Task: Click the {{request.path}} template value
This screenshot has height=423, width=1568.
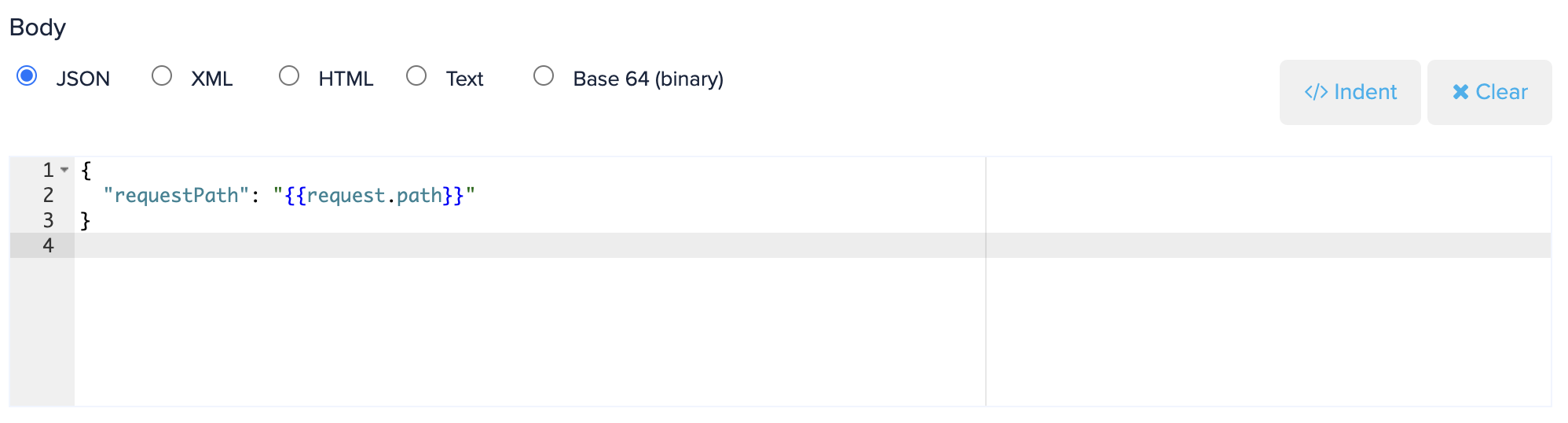Action: (374, 195)
